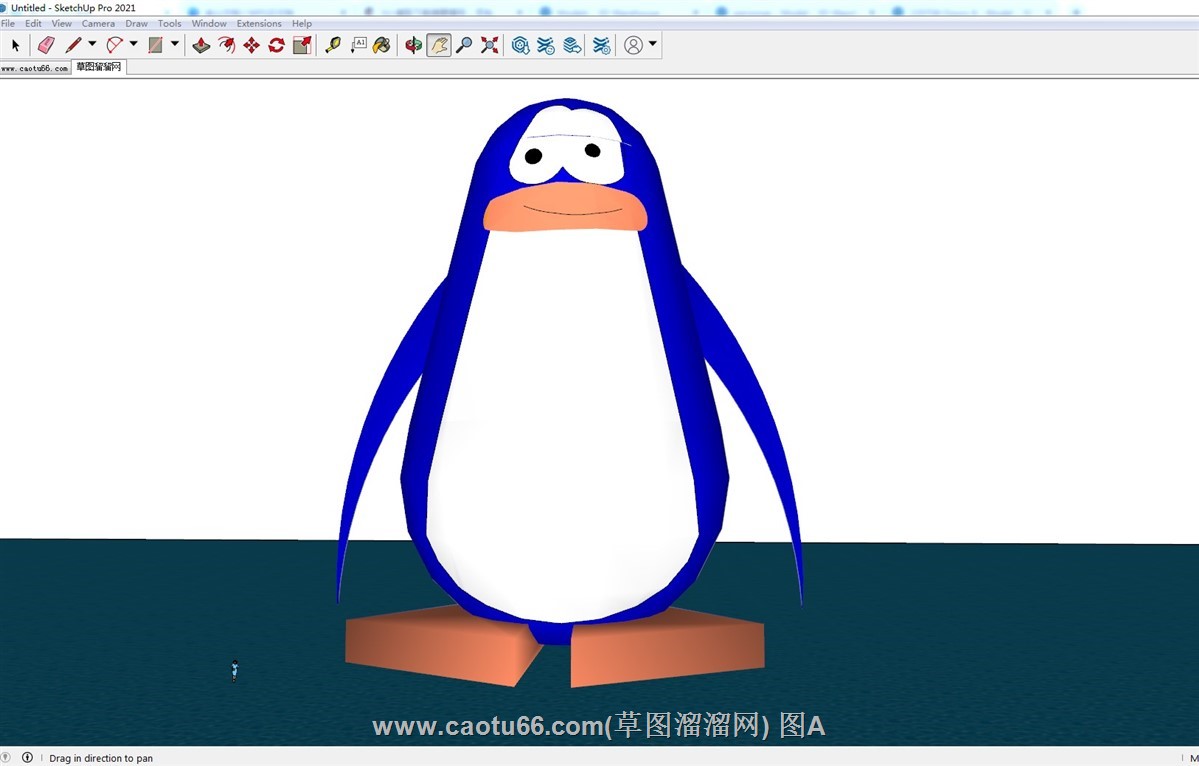Open the View menu

(61, 24)
